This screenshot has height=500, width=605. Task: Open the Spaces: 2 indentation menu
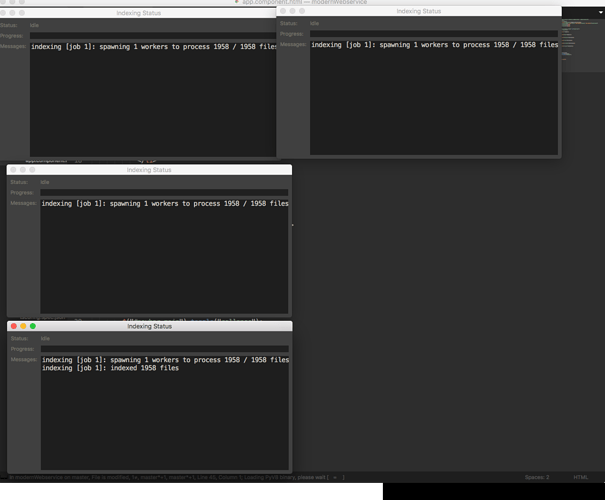click(534, 478)
